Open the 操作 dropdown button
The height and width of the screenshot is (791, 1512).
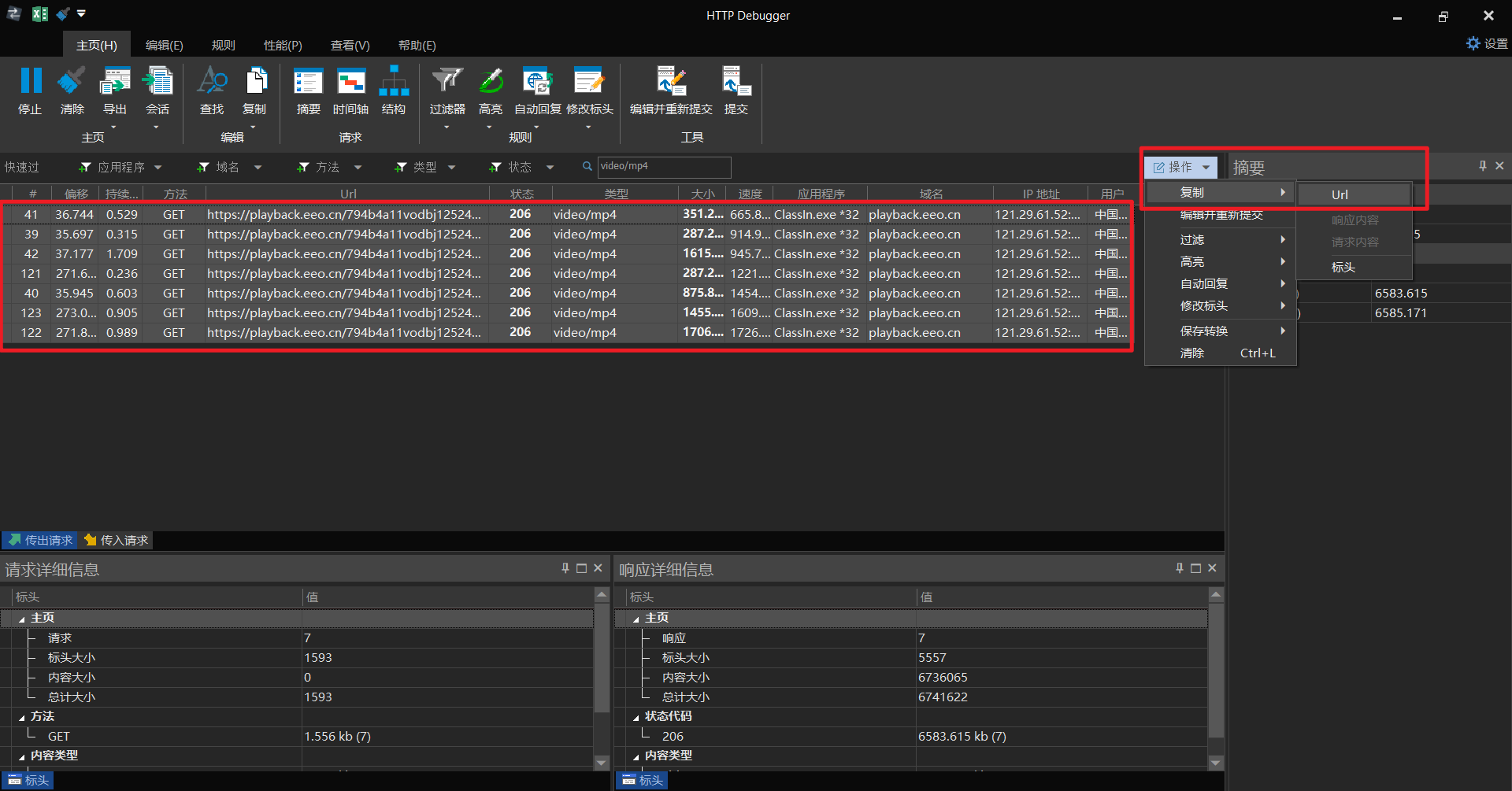[x=1180, y=167]
